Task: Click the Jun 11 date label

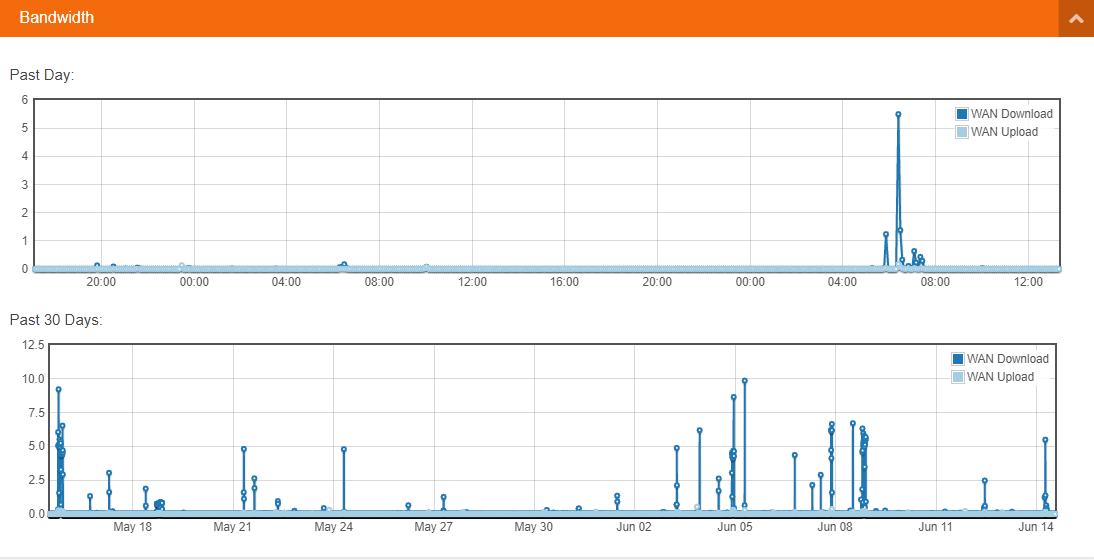Action: (936, 527)
